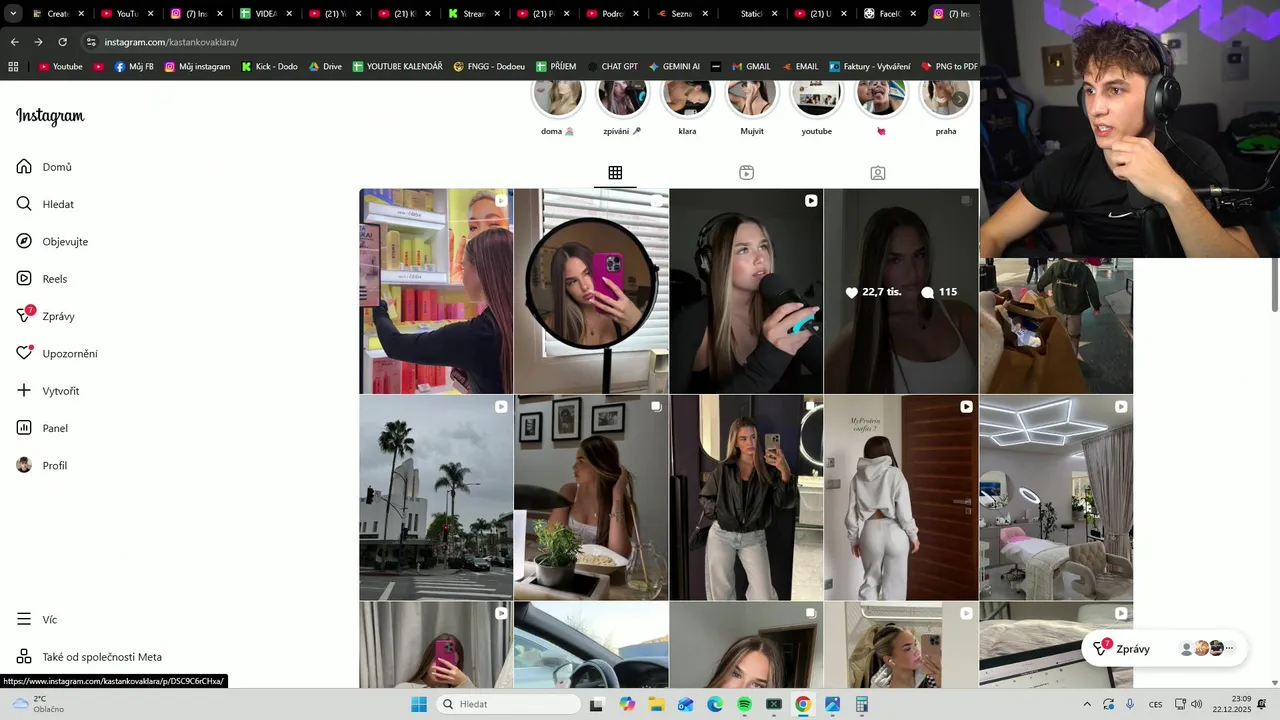Click the address bar URL
The width and height of the screenshot is (1280, 720).
pyautogui.click(x=171, y=42)
